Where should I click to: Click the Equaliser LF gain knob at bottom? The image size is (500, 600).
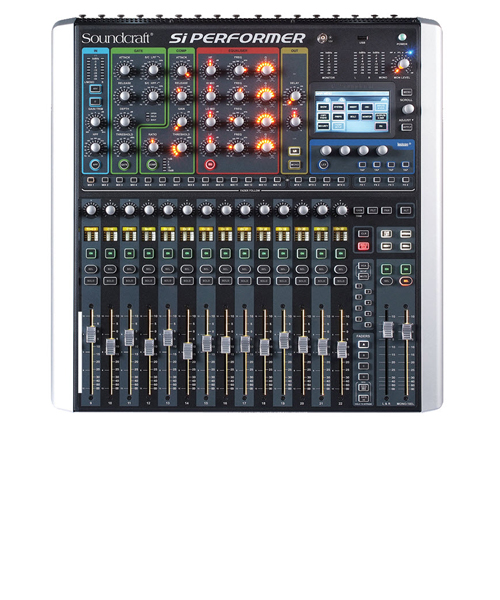tap(210, 147)
